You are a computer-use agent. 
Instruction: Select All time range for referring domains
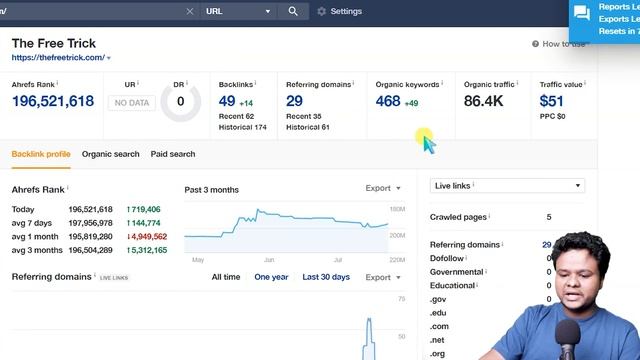226,277
